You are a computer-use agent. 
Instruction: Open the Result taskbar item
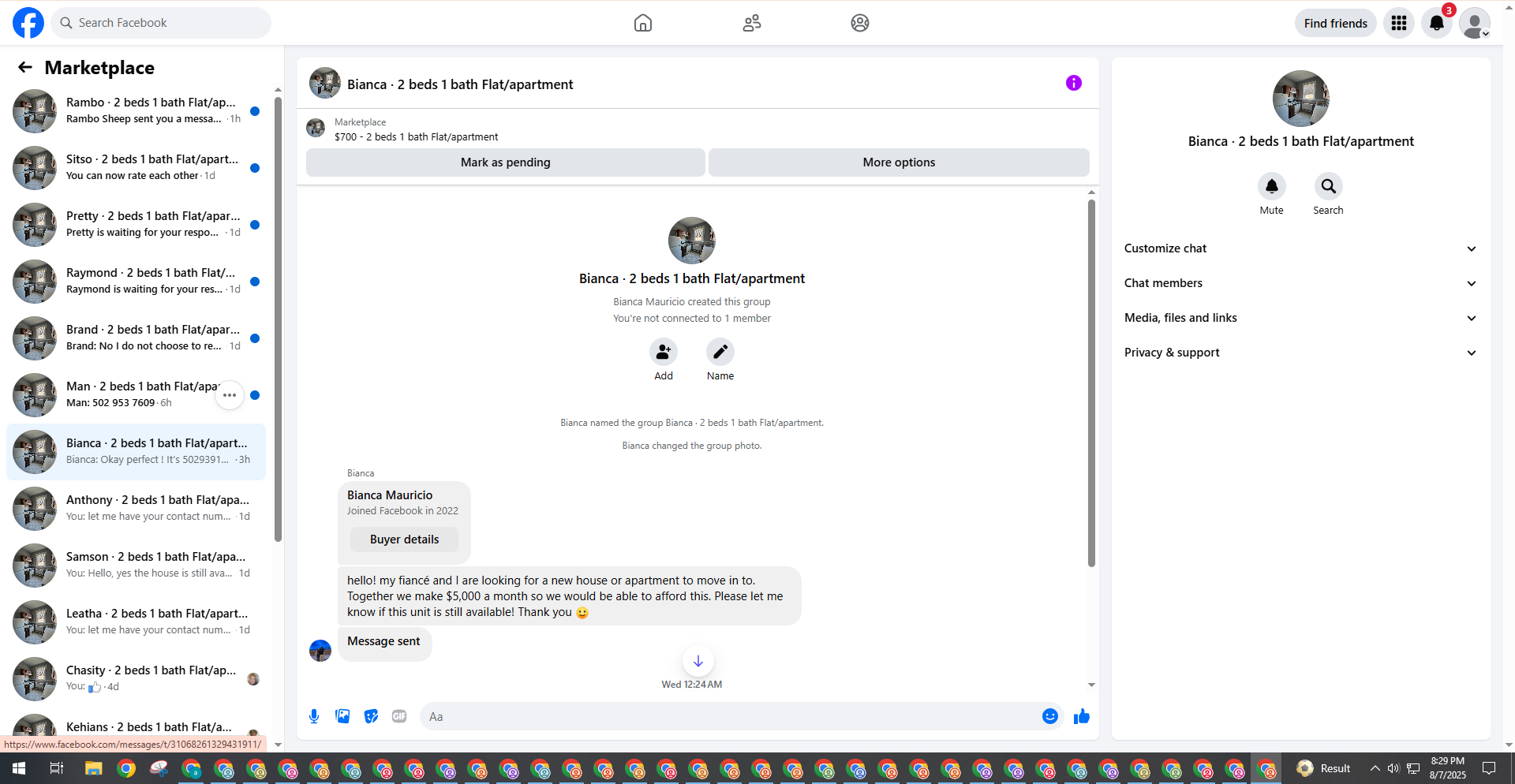1324,768
